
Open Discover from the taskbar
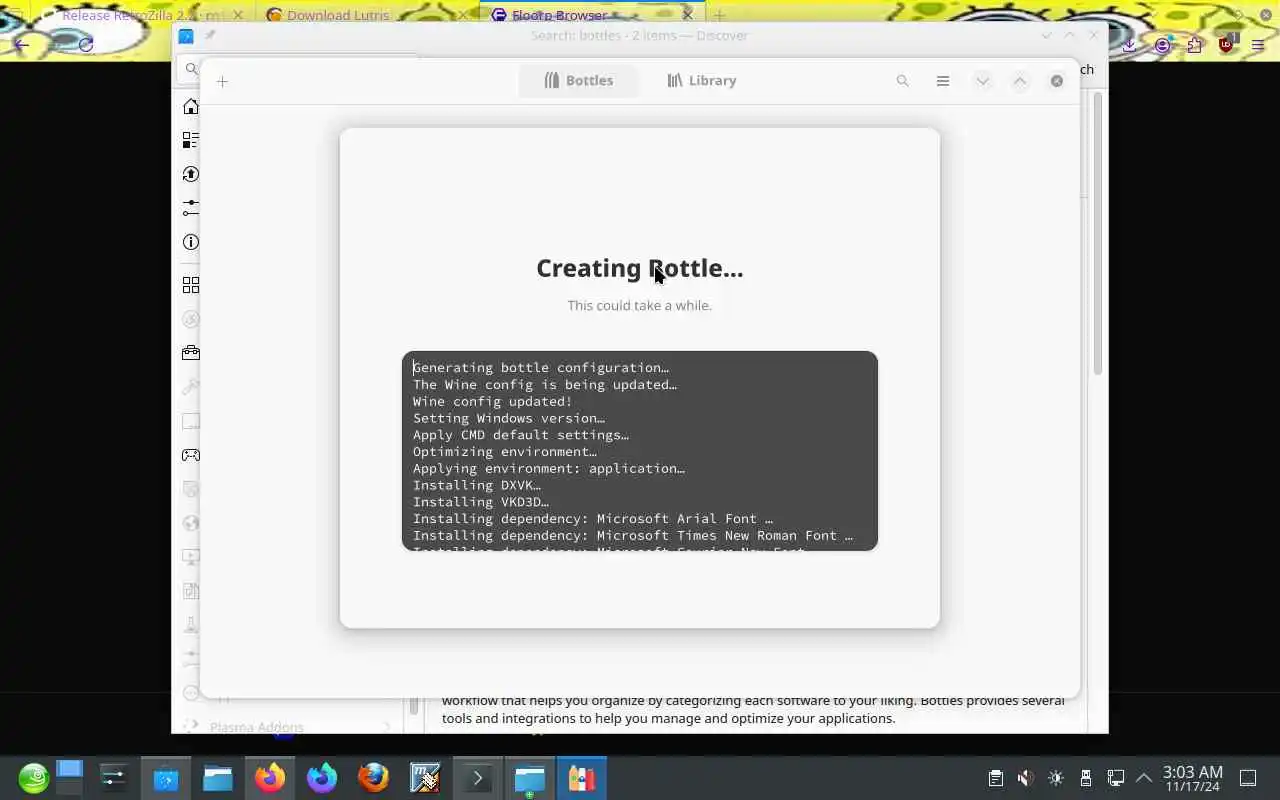click(166, 778)
